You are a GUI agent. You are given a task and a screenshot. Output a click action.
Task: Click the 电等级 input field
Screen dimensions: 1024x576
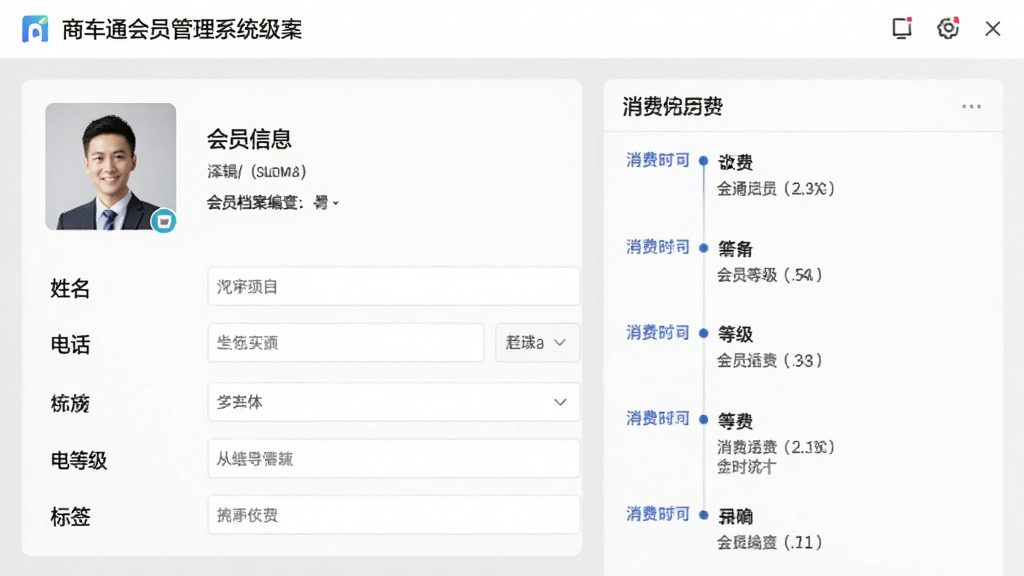pos(394,458)
